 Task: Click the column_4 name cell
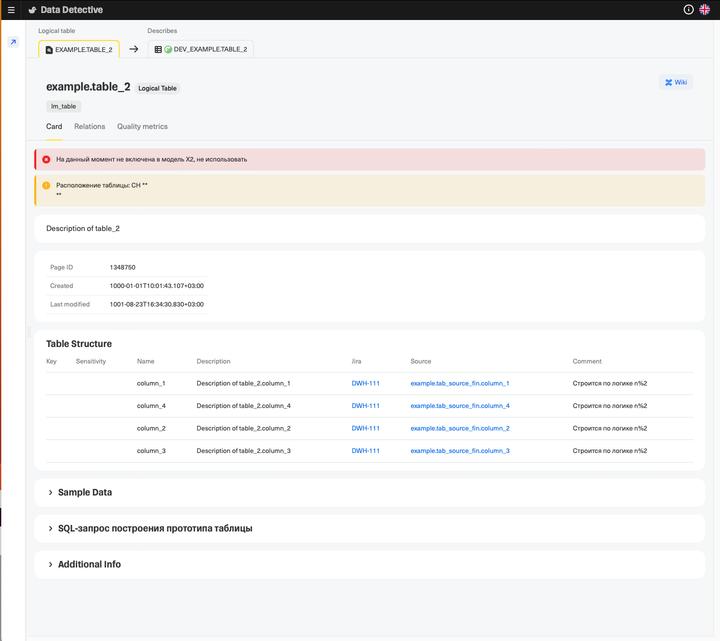click(151, 406)
